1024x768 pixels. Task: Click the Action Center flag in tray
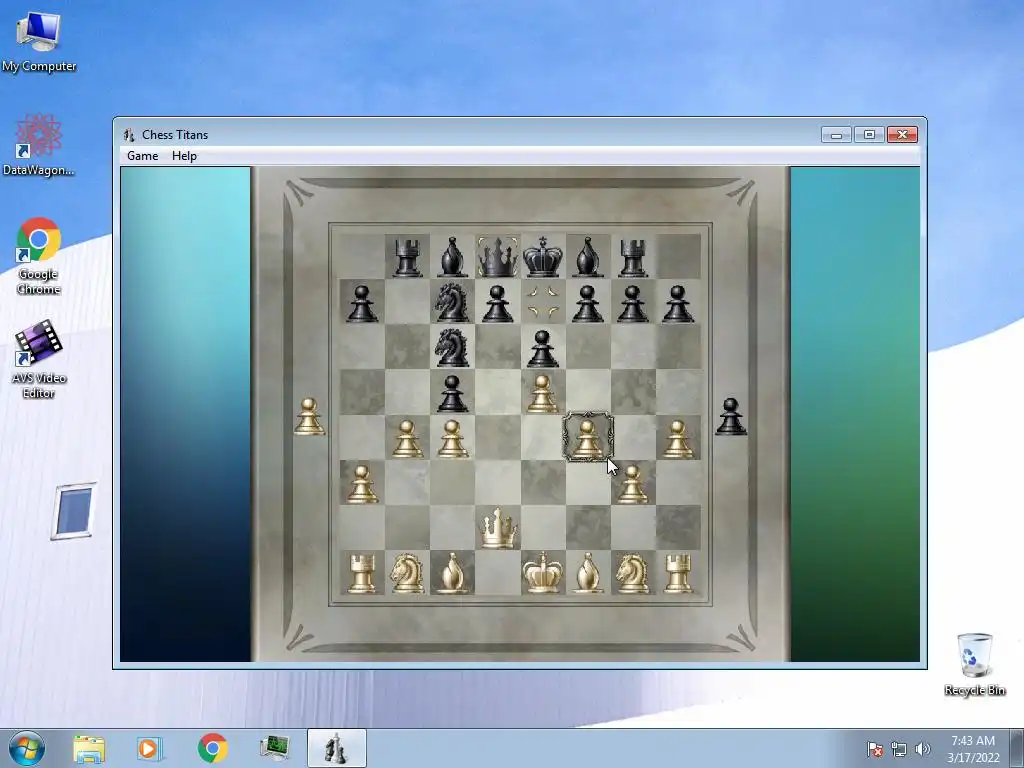(x=875, y=749)
